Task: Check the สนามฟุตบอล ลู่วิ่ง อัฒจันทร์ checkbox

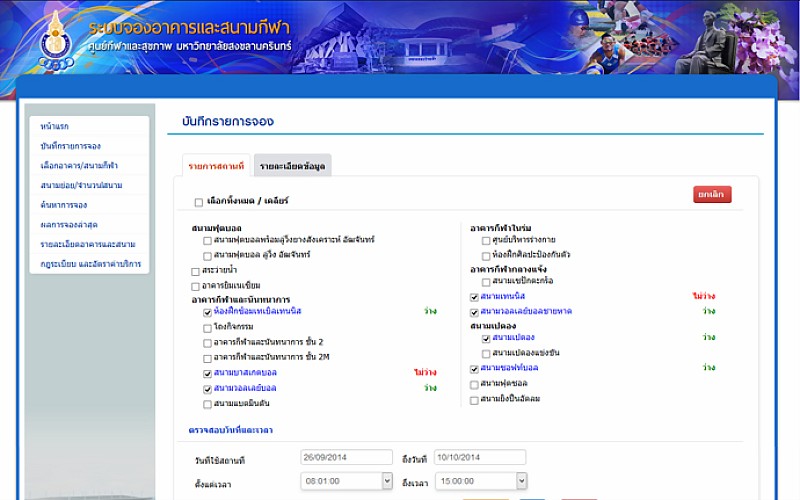Action: click(x=207, y=256)
